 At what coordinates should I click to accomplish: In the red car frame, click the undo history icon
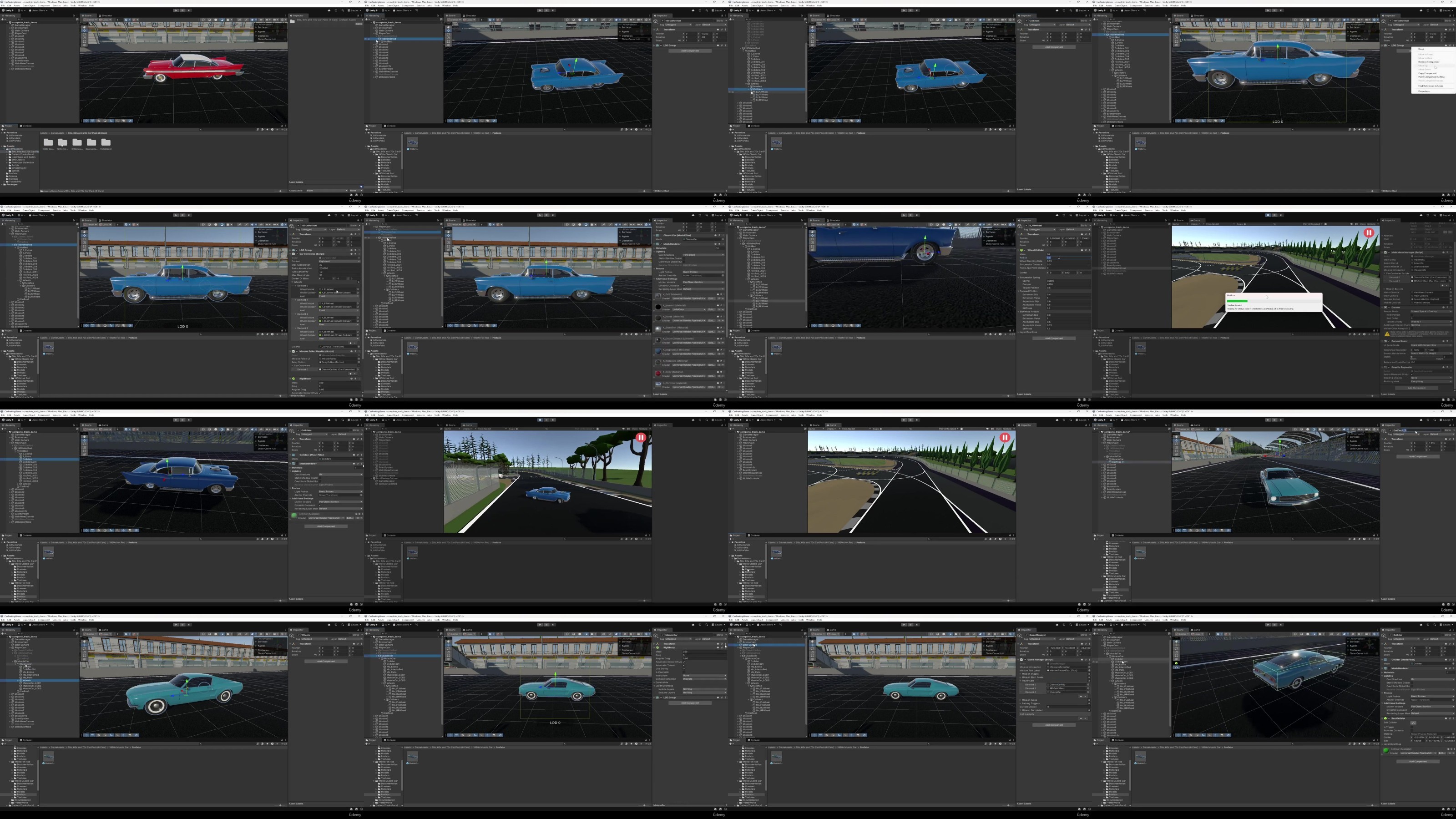coord(336,10)
